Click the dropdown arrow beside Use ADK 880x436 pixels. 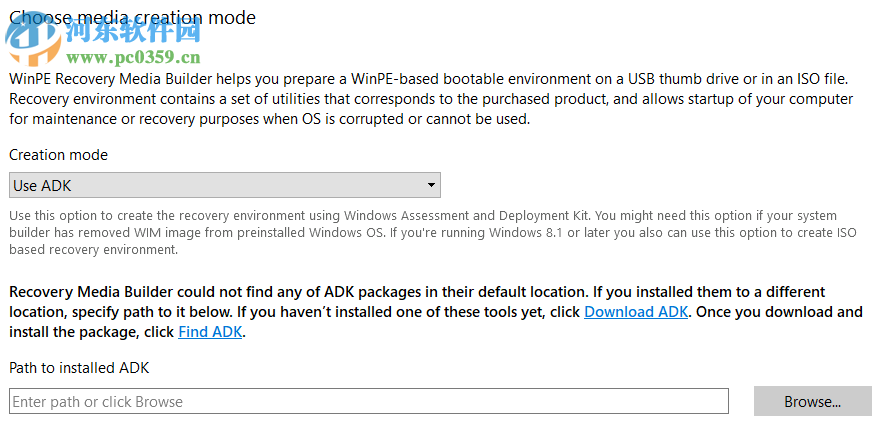(x=431, y=185)
